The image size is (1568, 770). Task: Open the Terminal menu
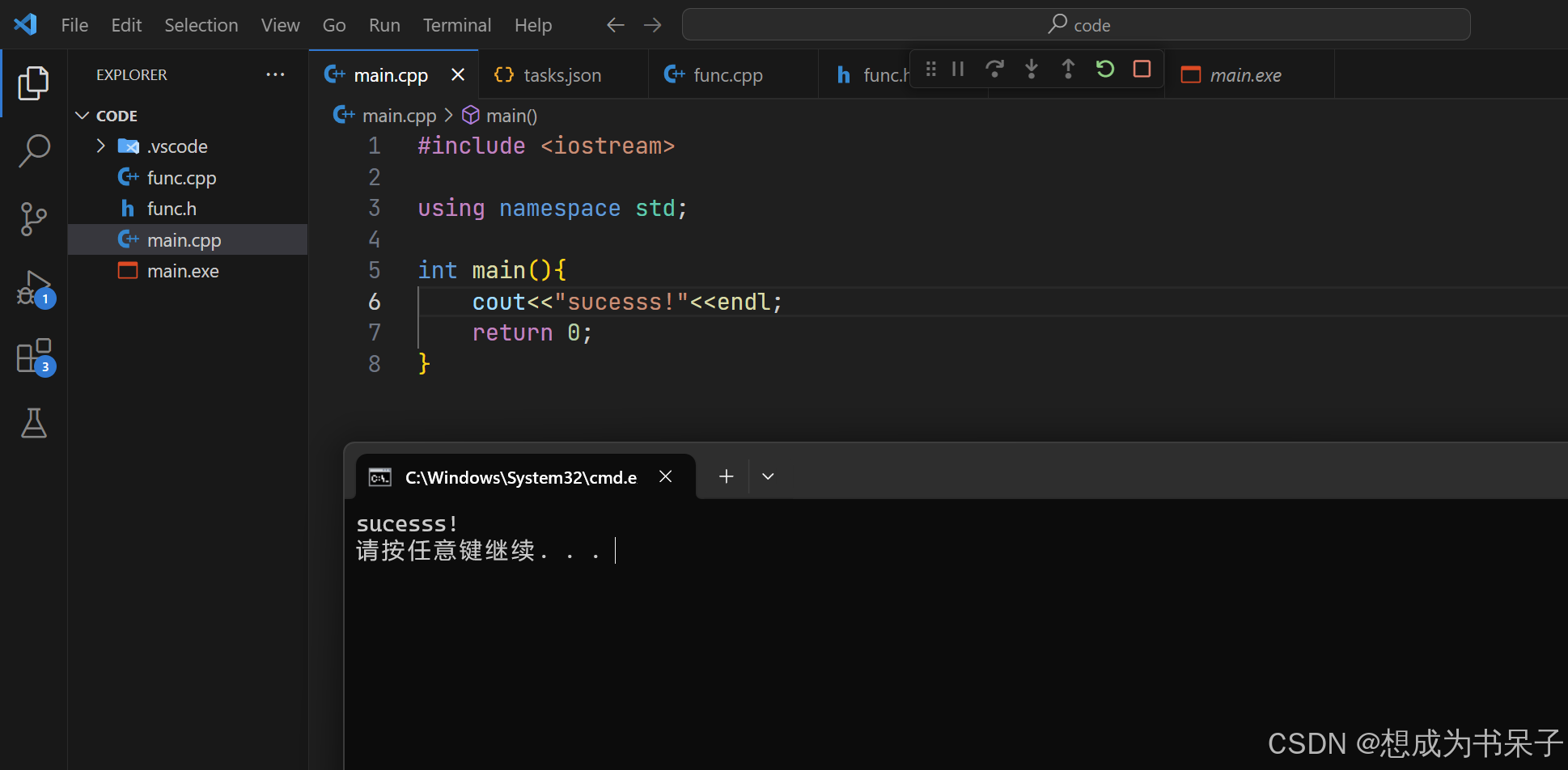[x=456, y=25]
